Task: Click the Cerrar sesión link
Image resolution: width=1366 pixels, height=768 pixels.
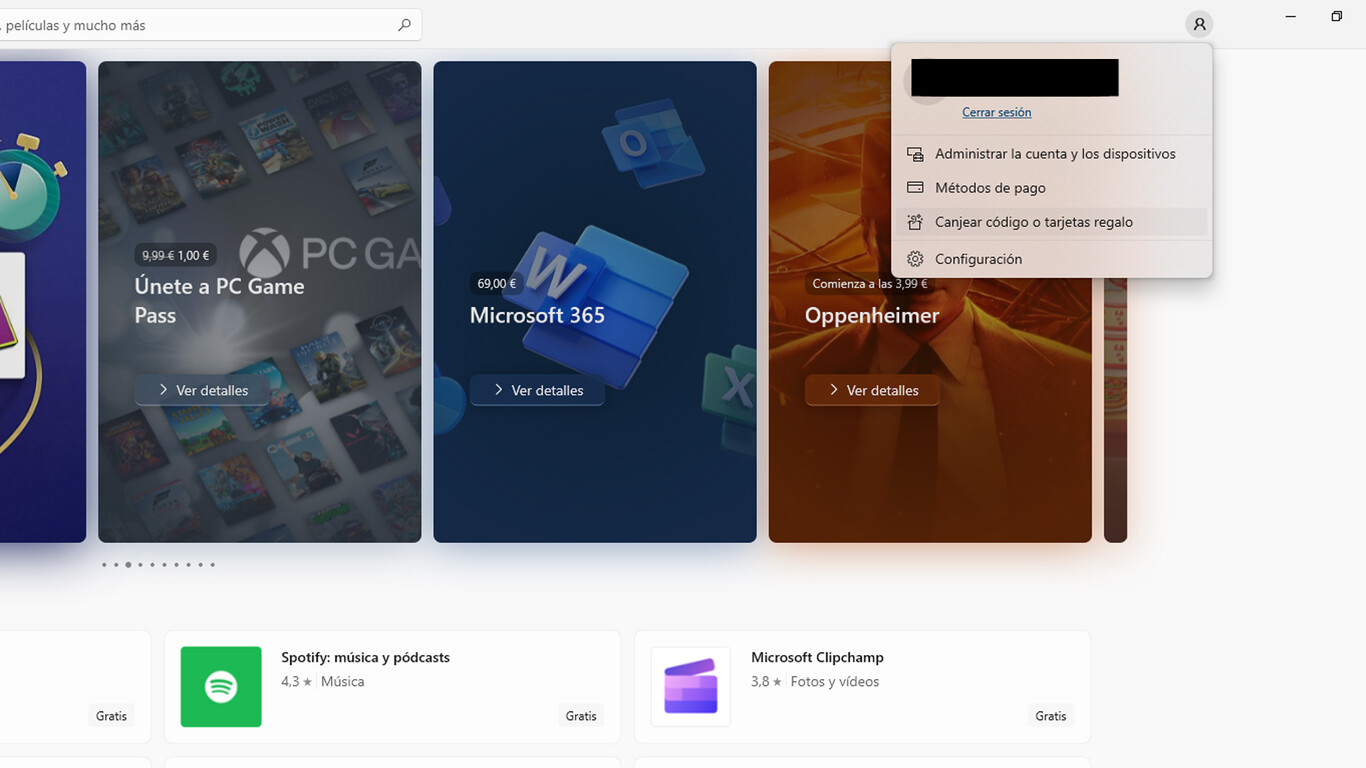Action: tap(996, 113)
